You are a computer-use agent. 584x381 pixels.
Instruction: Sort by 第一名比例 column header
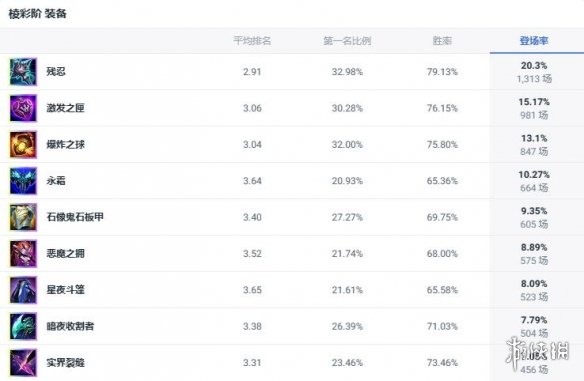(347, 41)
